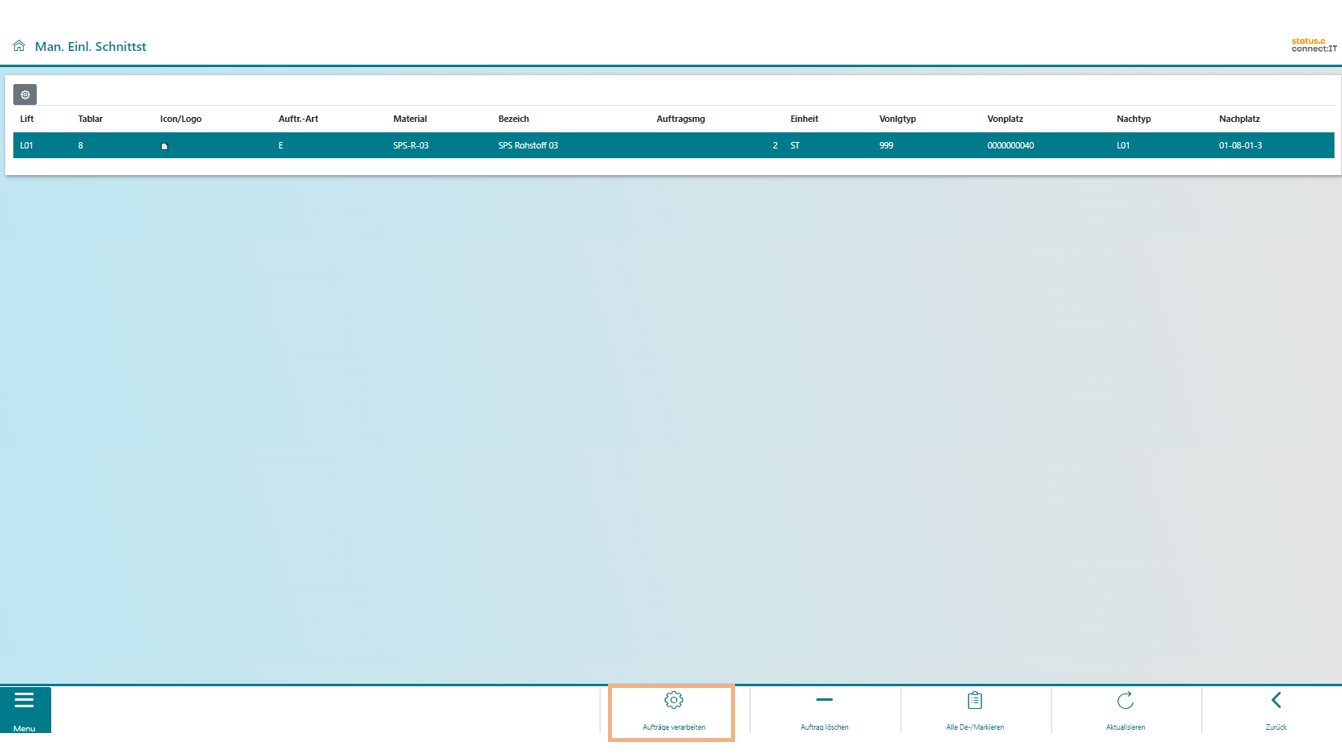Sort by the Lift column header
Image resolution: width=1342 pixels, height=755 pixels.
point(27,119)
